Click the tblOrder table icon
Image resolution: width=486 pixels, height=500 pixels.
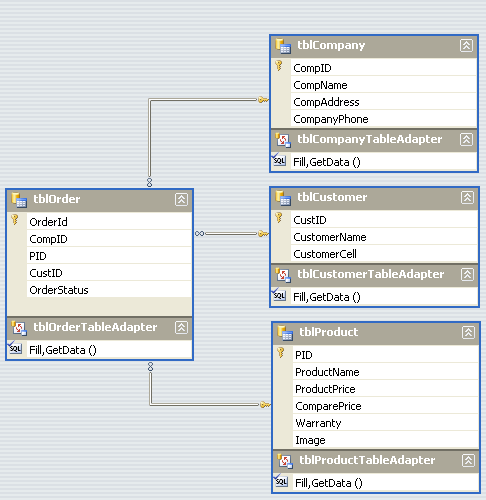[19, 200]
